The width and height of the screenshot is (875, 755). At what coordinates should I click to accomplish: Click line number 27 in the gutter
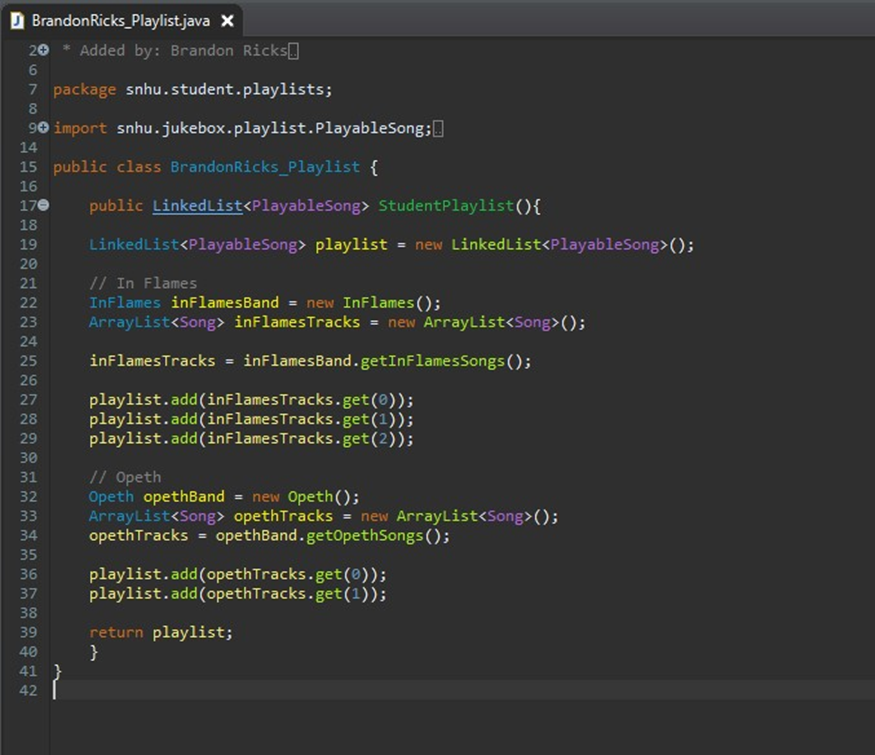(x=27, y=399)
